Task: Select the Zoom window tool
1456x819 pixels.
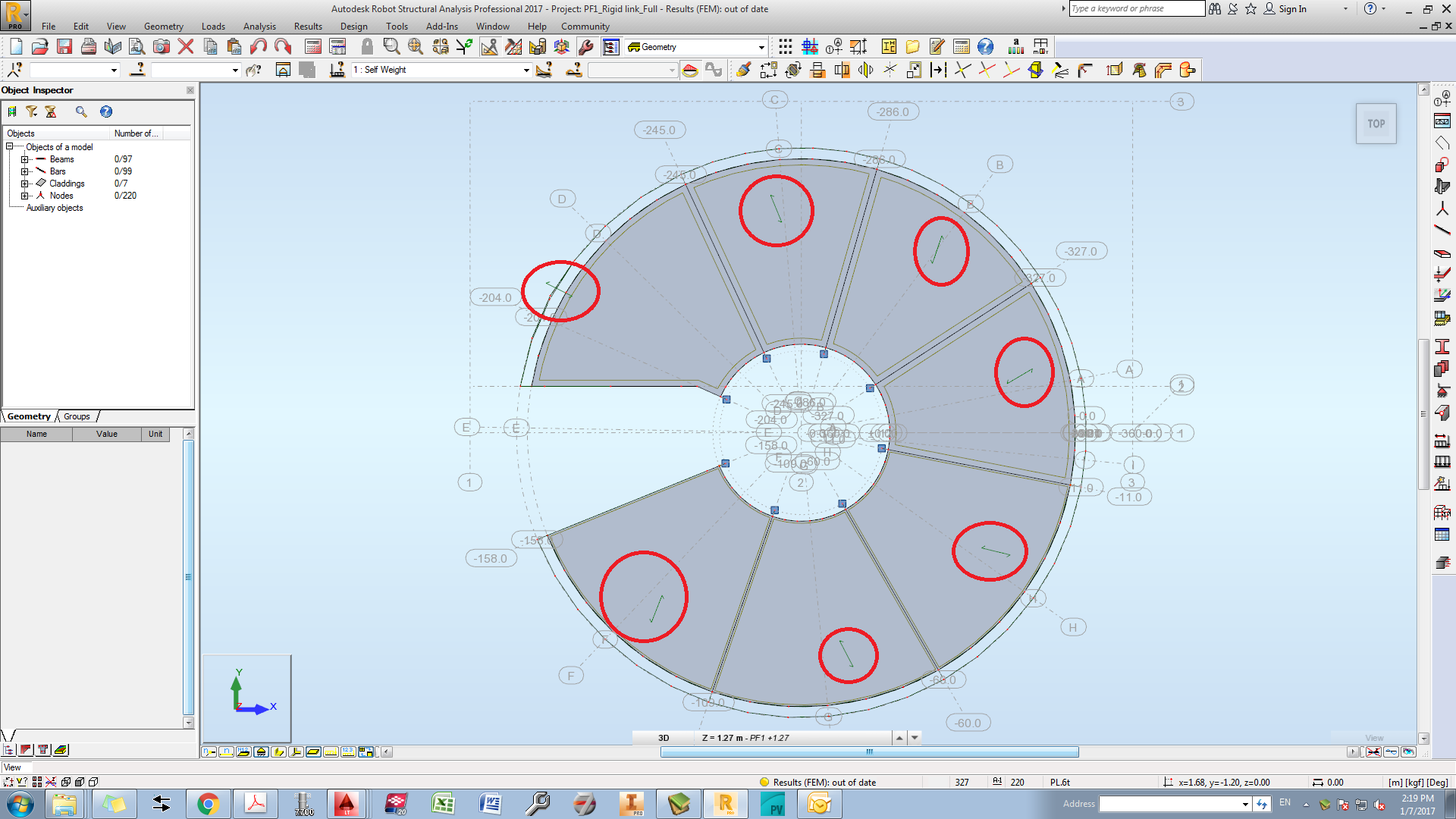Action: click(391, 46)
